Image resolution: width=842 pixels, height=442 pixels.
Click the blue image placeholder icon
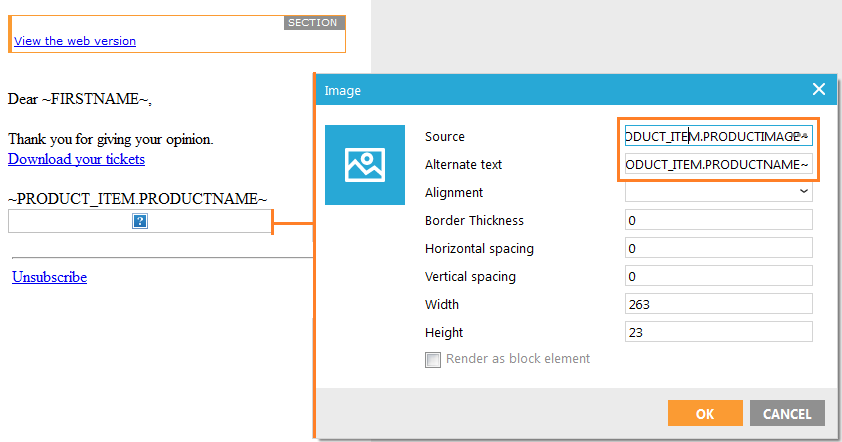(x=365, y=165)
